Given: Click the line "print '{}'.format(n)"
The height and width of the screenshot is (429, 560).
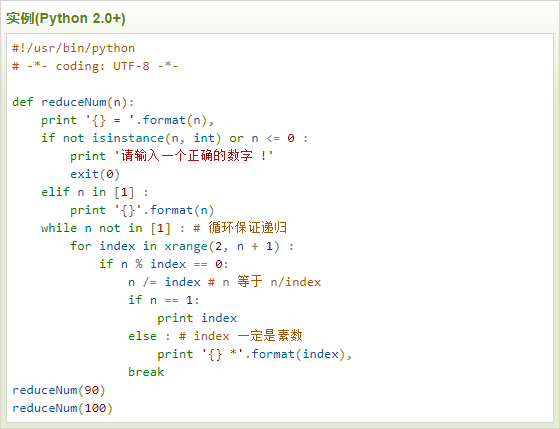Looking at the screenshot, I should tap(142, 210).
